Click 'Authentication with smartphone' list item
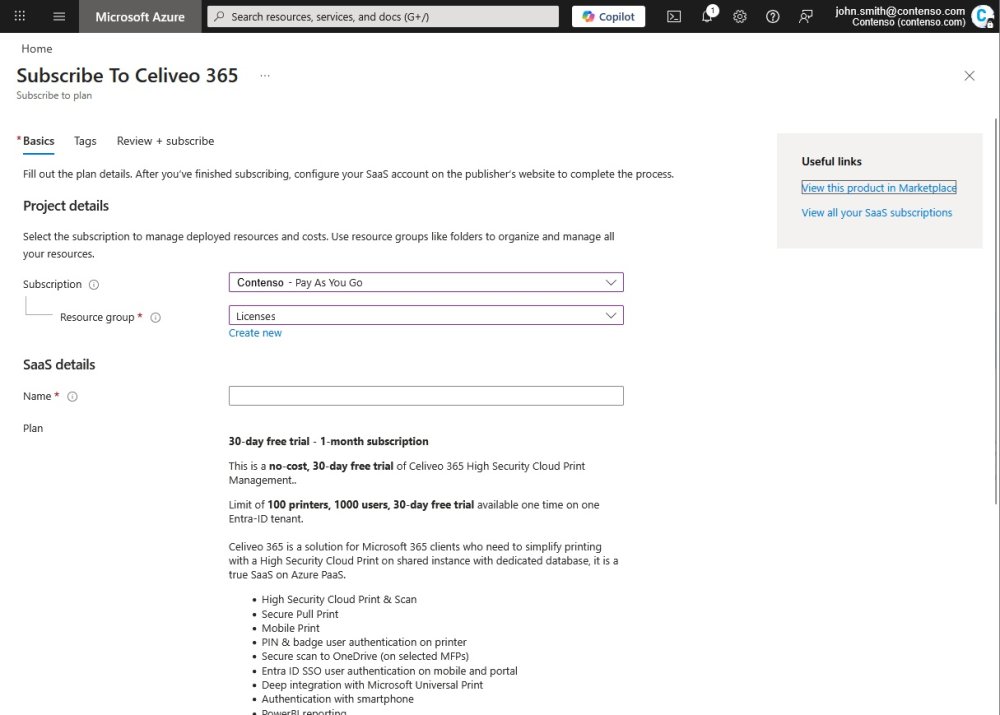 pyautogui.click(x=337, y=699)
